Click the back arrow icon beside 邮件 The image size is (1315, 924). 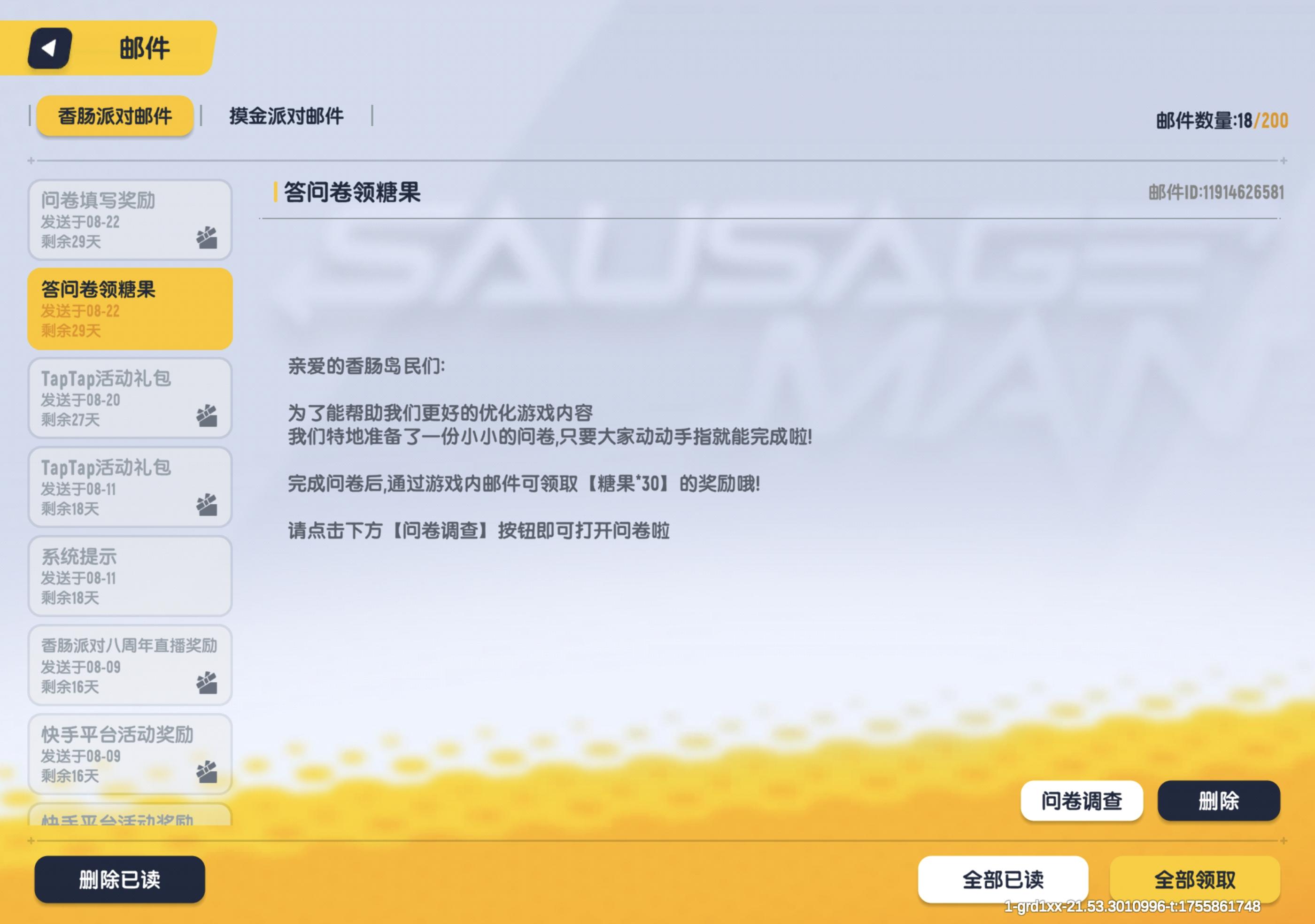click(50, 48)
